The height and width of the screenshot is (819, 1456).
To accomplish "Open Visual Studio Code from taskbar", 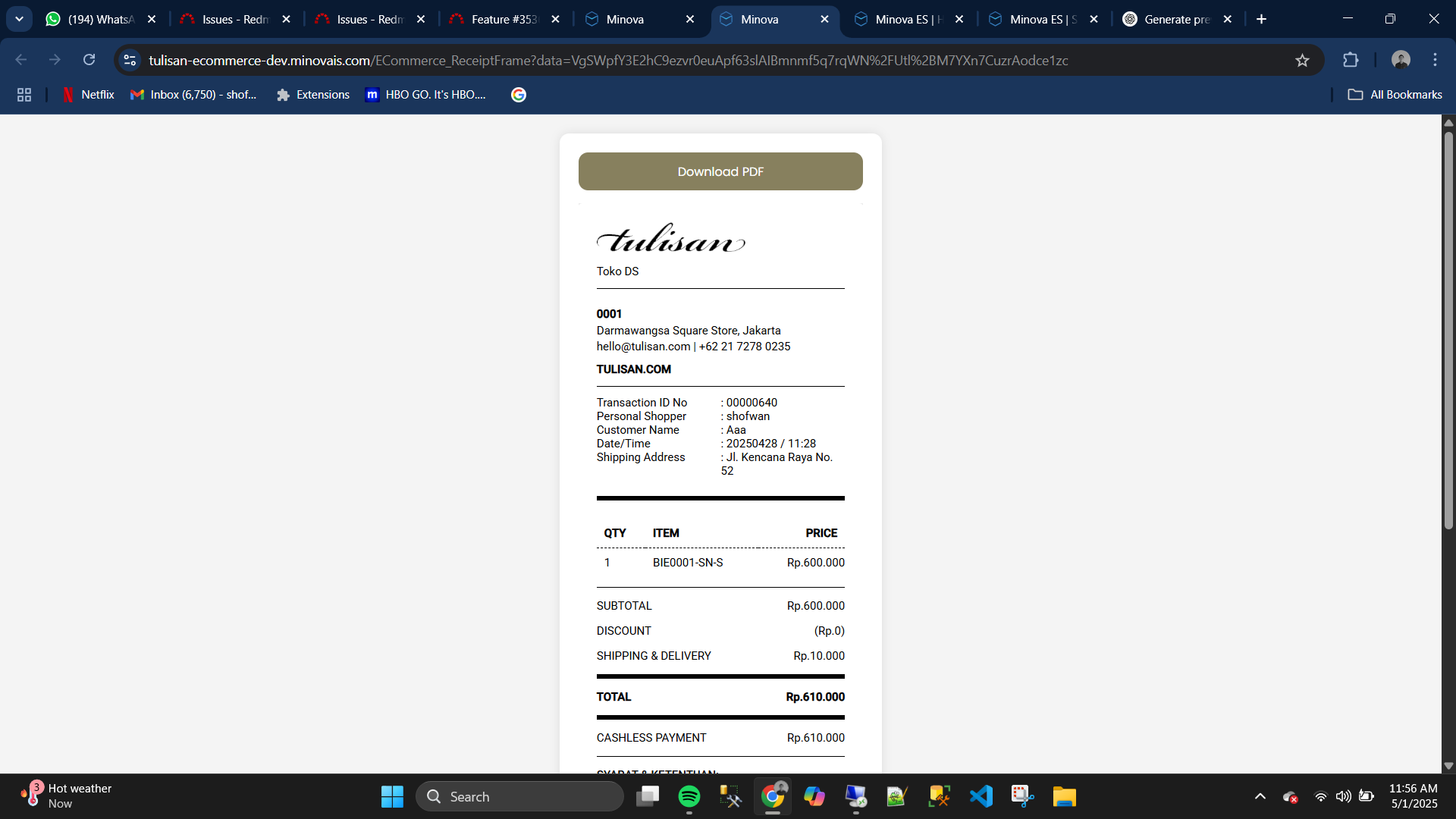I will (x=981, y=796).
